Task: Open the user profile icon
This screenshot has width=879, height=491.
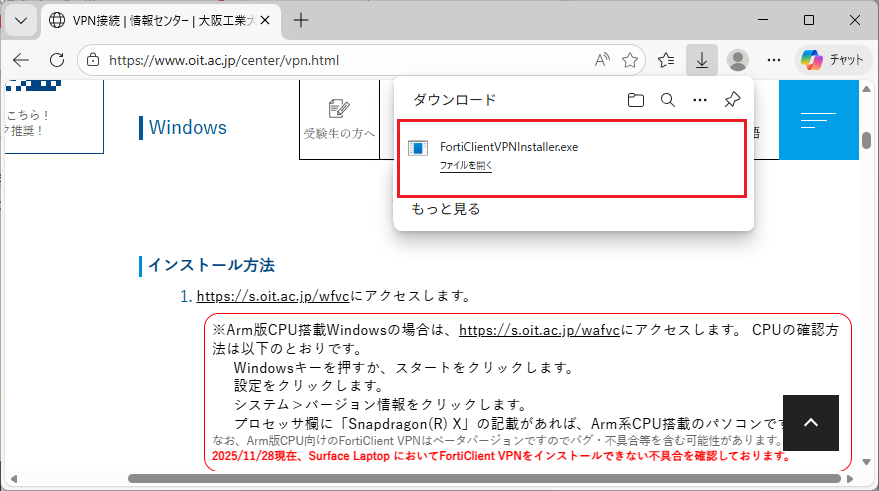Action: tap(738, 60)
